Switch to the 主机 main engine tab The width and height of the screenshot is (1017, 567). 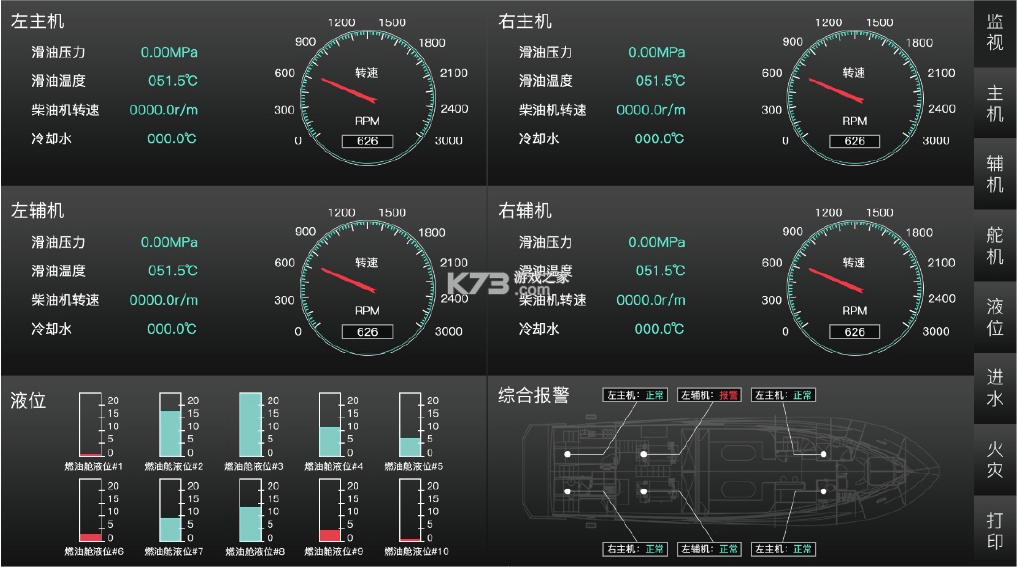pyautogui.click(x=995, y=103)
